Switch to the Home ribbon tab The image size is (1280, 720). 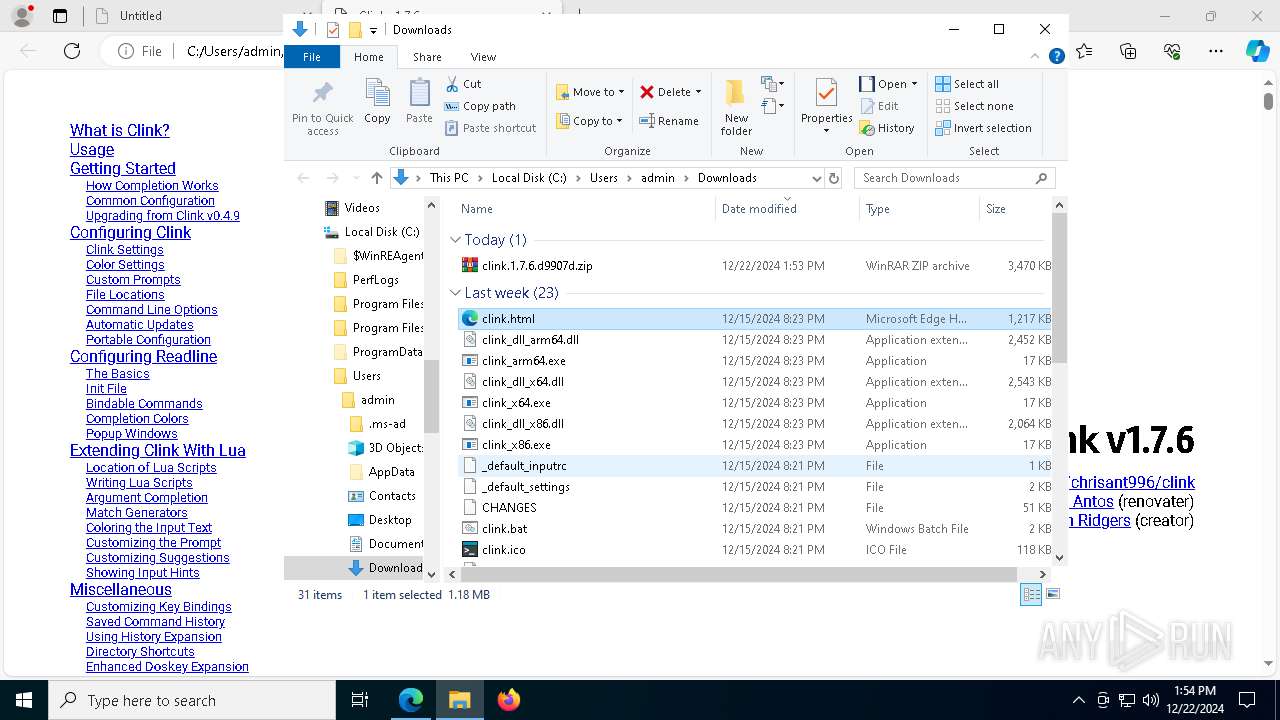click(x=368, y=57)
